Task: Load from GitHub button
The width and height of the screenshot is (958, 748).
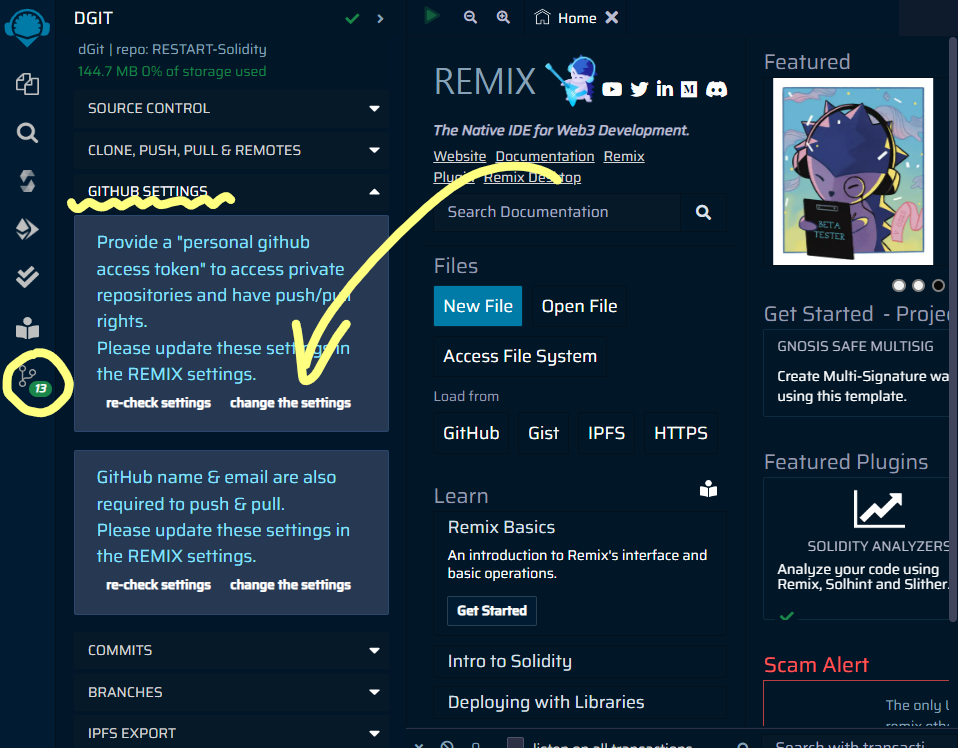Action: tap(471, 433)
